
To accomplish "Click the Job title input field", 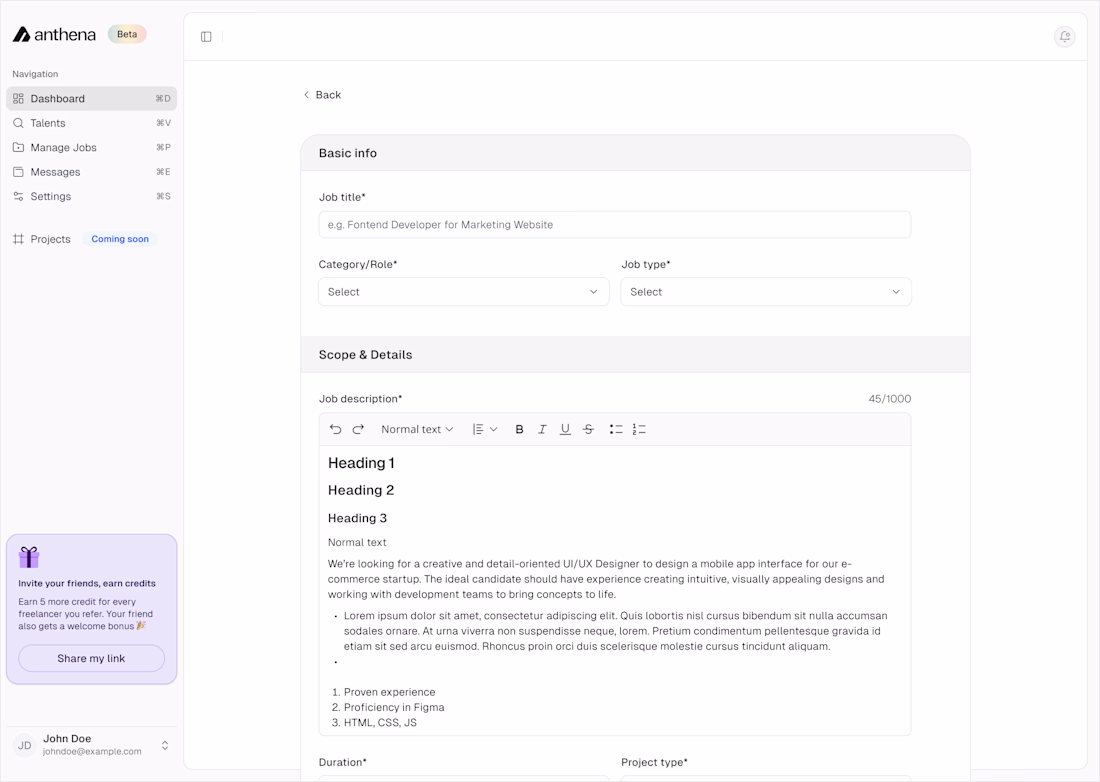I will point(615,224).
